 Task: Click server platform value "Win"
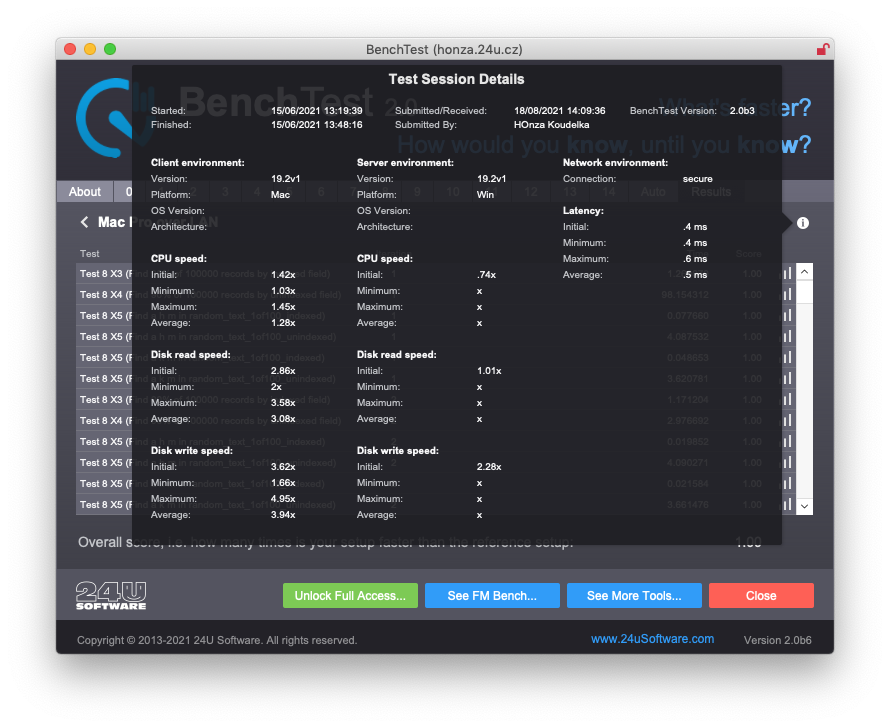(485, 195)
